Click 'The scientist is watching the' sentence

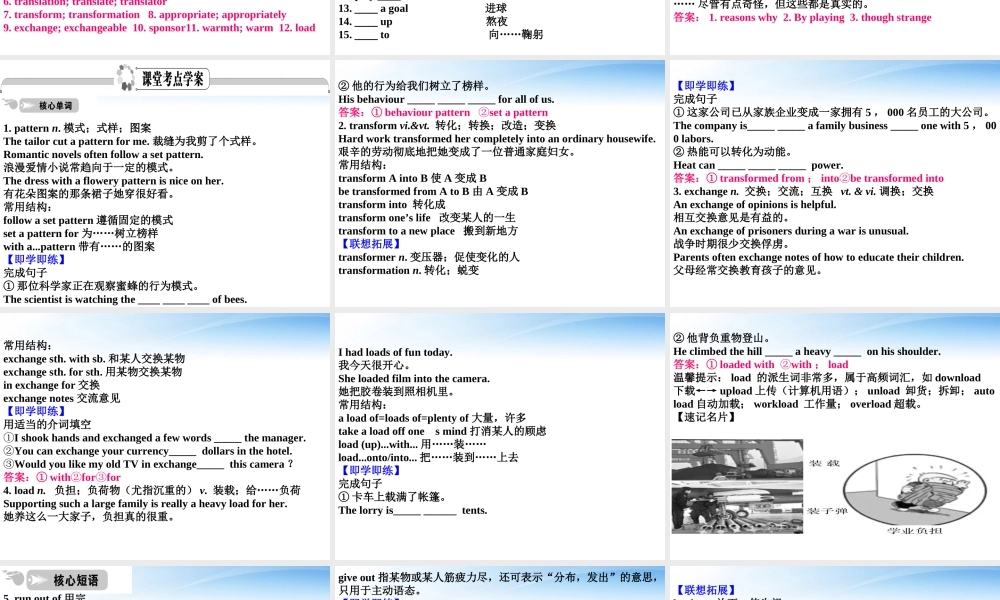(125, 299)
